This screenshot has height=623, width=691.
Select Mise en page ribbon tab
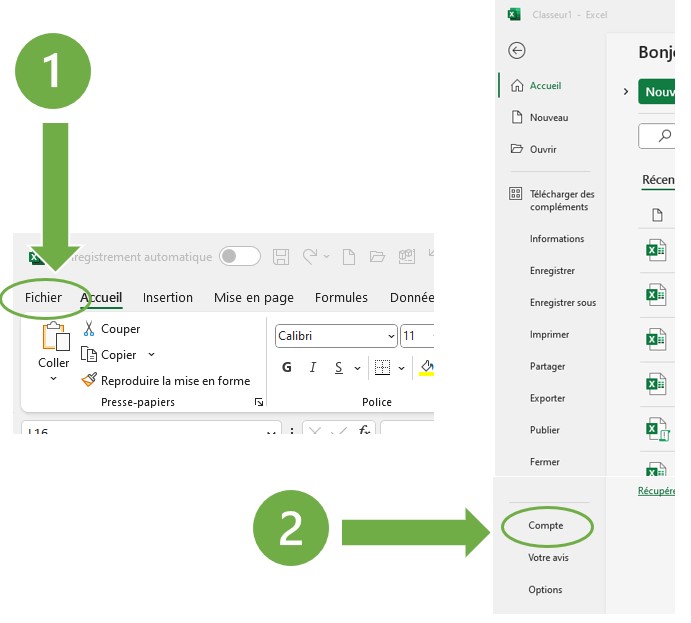coord(254,297)
